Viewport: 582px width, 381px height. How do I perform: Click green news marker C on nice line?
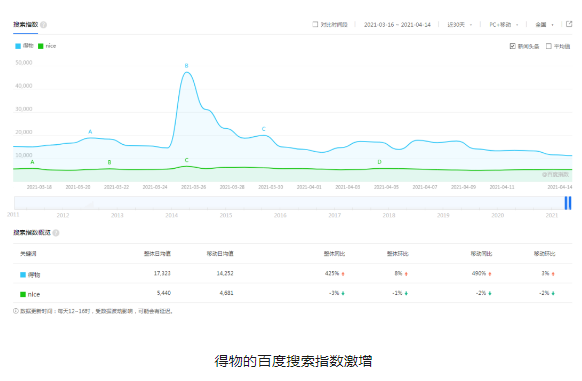click(x=186, y=160)
